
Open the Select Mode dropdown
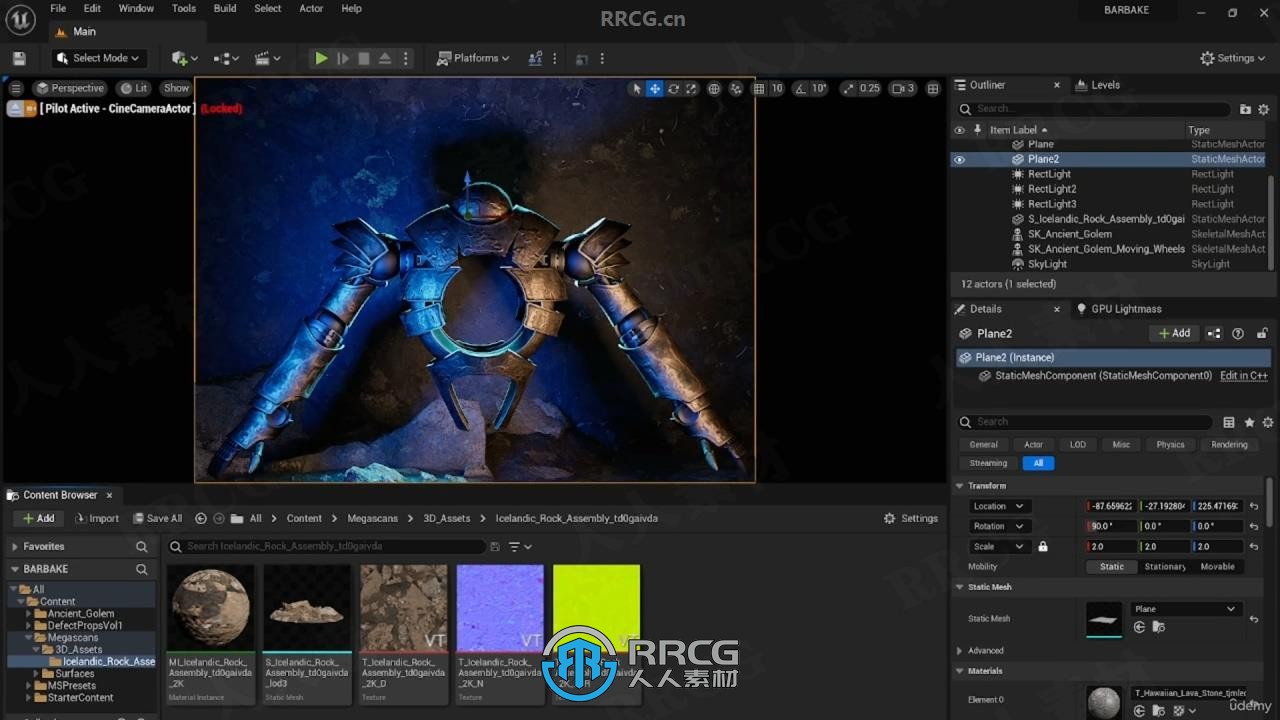pyautogui.click(x=99, y=58)
